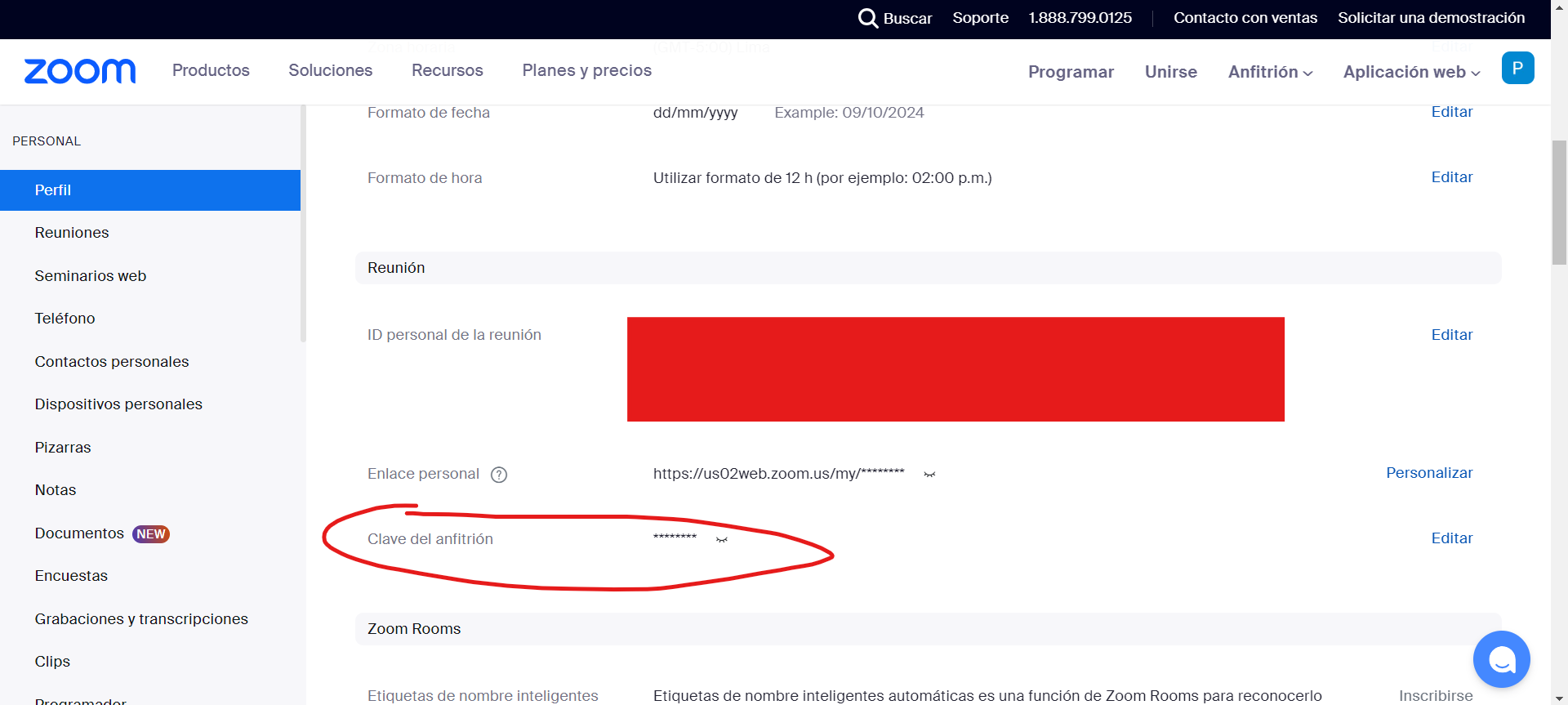Open Documentos in the sidebar
Image resolution: width=1568 pixels, height=705 pixels.
79,533
